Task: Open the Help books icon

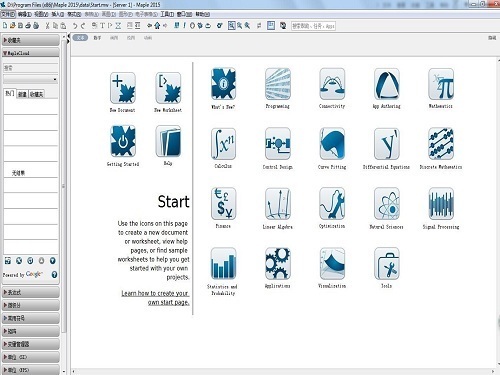Action: [x=168, y=141]
